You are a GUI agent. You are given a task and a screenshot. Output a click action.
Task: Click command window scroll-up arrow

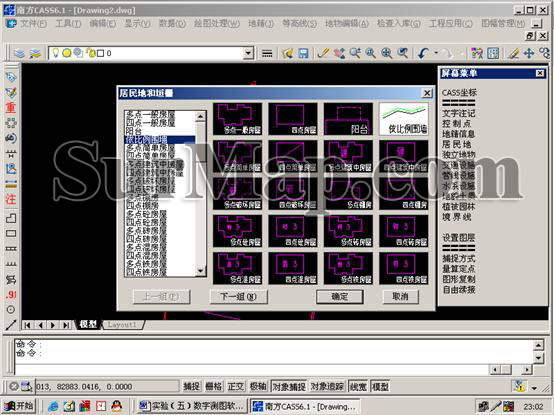pyautogui.click(x=538, y=345)
